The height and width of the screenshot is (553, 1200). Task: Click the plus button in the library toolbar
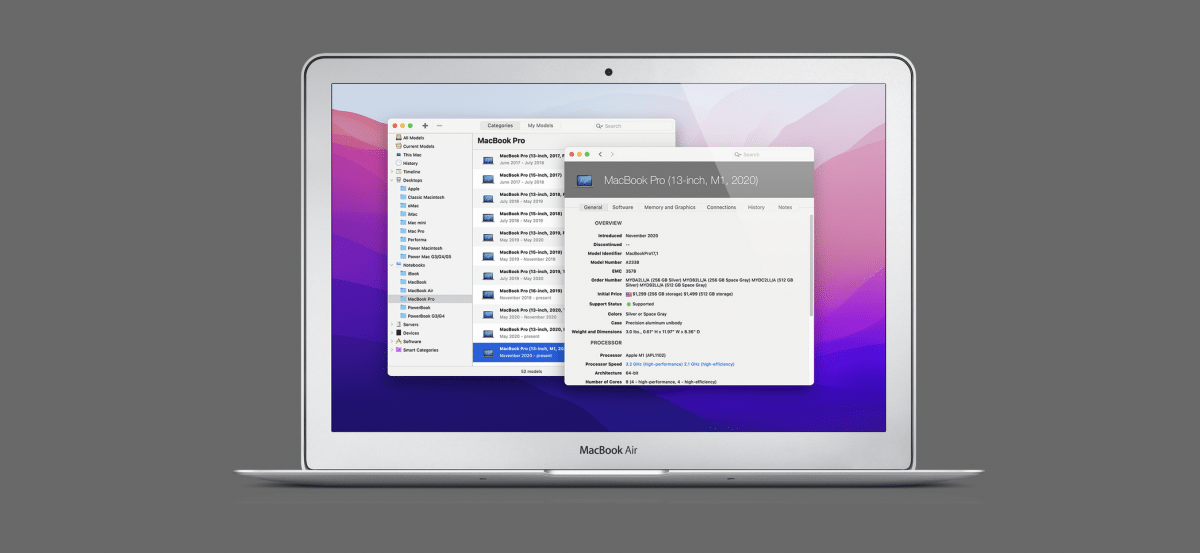tap(425, 126)
